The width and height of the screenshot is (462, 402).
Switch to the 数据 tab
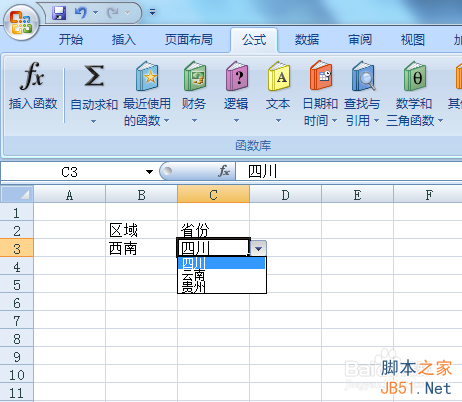tap(307, 40)
